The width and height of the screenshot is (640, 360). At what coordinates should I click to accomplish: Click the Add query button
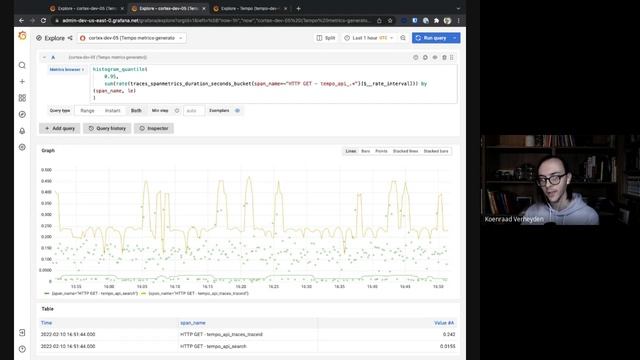coord(60,129)
